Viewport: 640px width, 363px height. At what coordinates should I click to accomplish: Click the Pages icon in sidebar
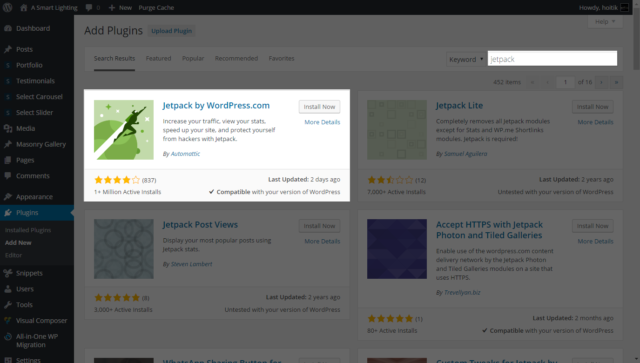(x=8, y=160)
